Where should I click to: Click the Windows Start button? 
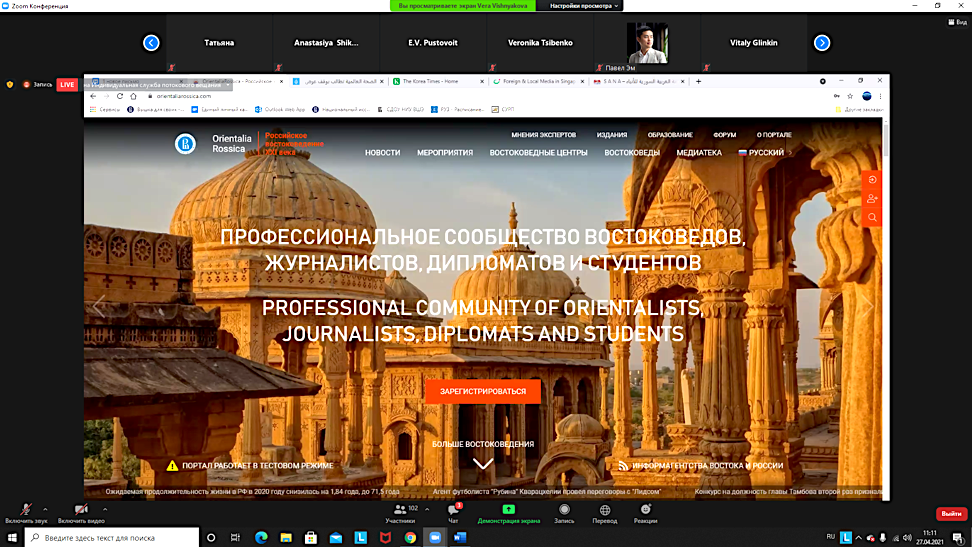12,538
